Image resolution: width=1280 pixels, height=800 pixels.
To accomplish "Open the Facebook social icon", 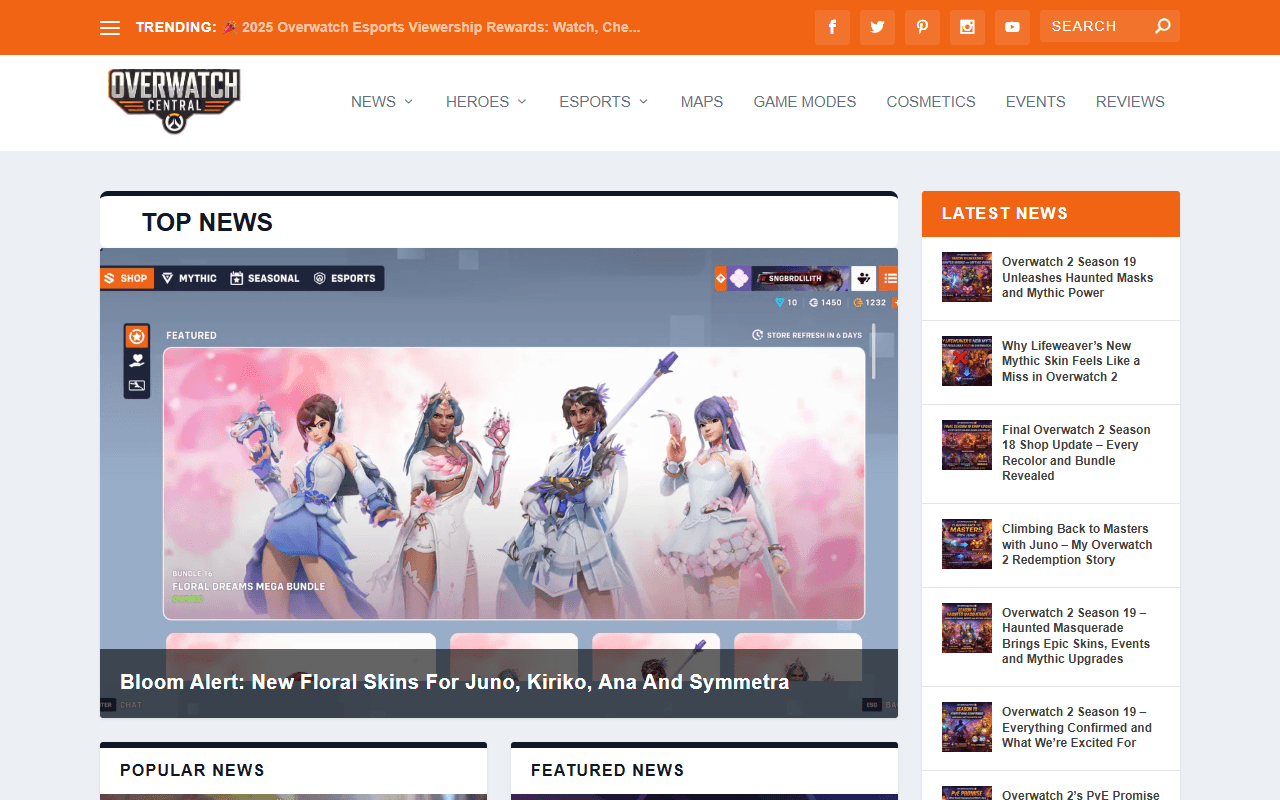I will pyautogui.click(x=832, y=27).
